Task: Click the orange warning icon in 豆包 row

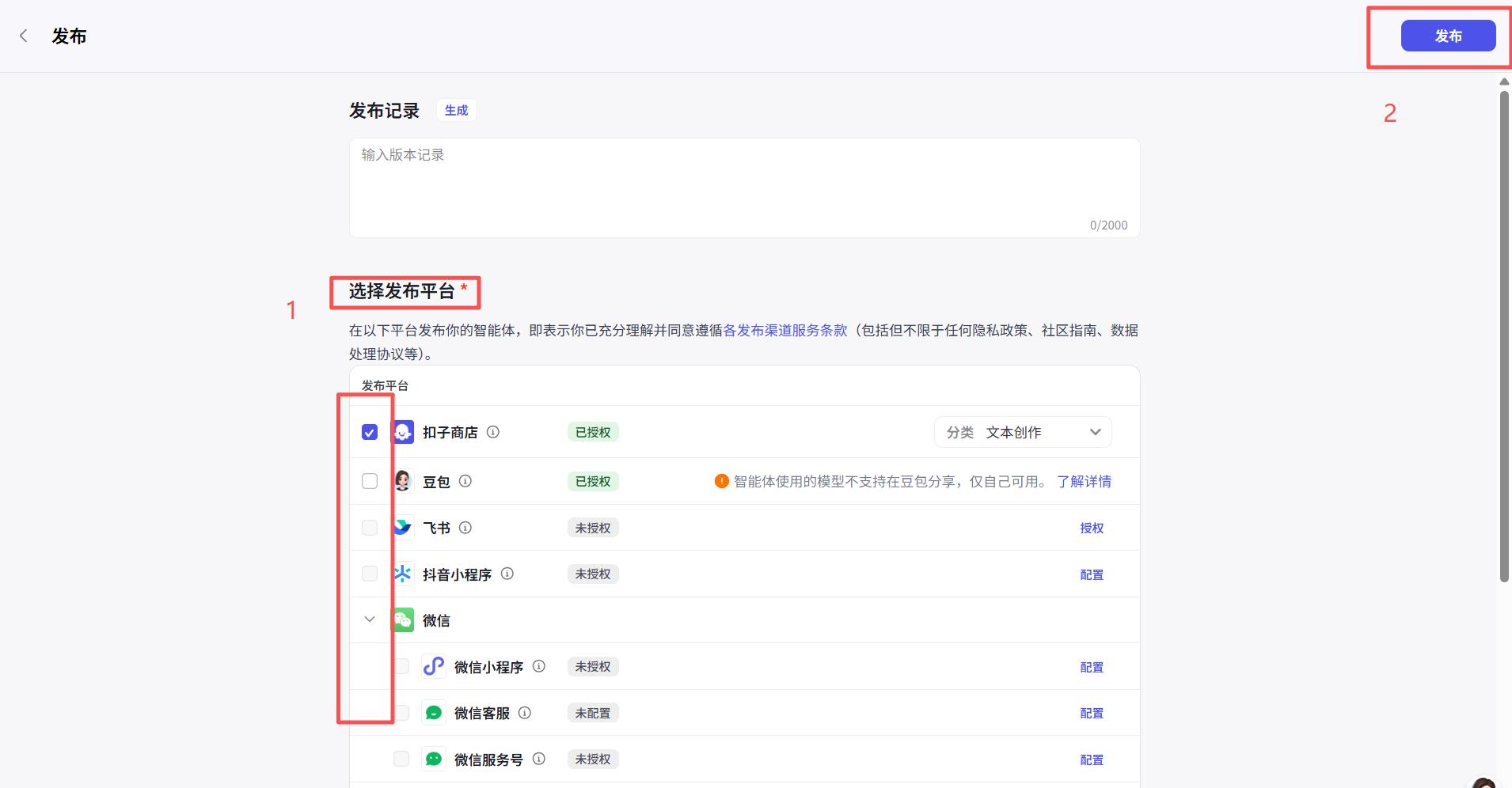Action: (x=722, y=481)
